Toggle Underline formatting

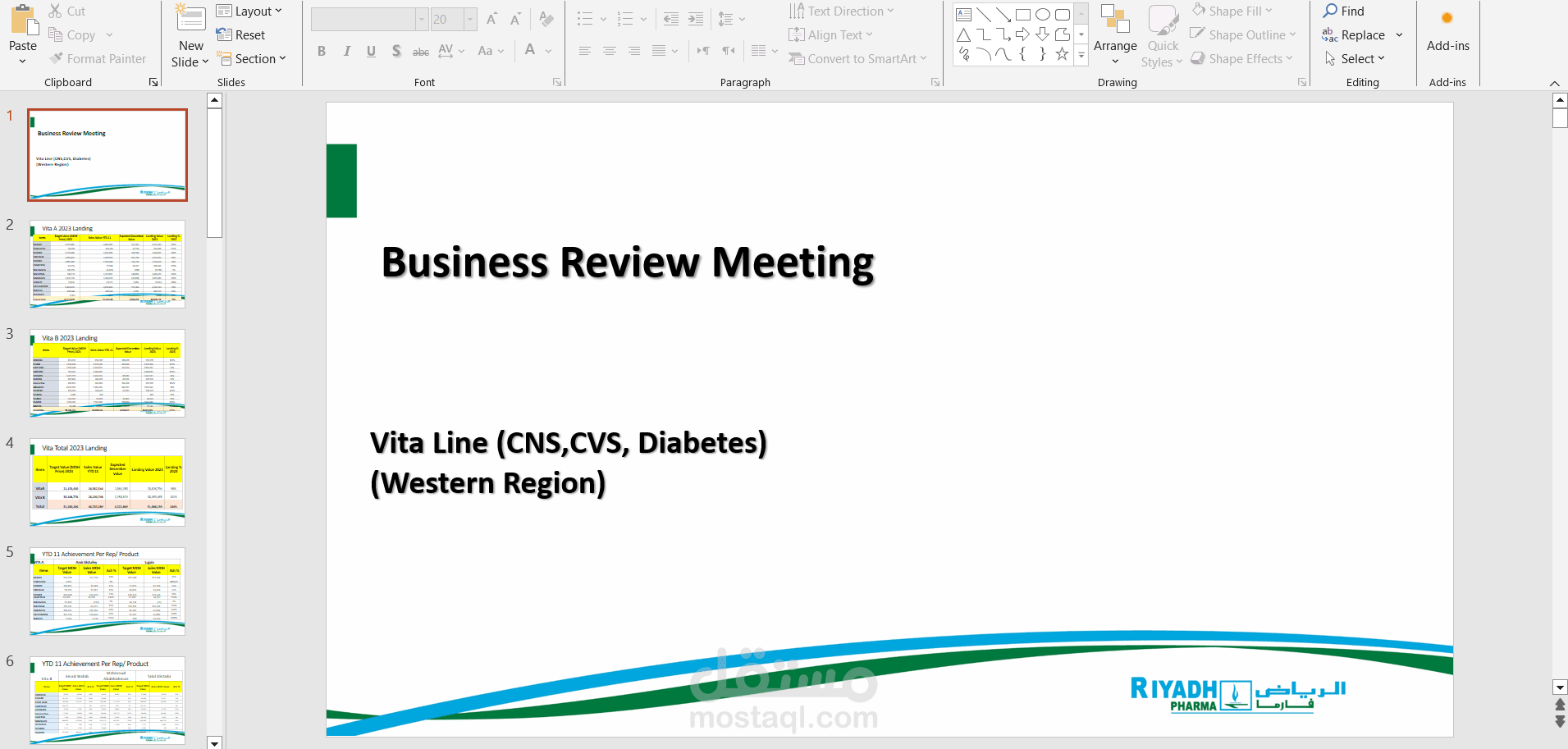point(372,51)
